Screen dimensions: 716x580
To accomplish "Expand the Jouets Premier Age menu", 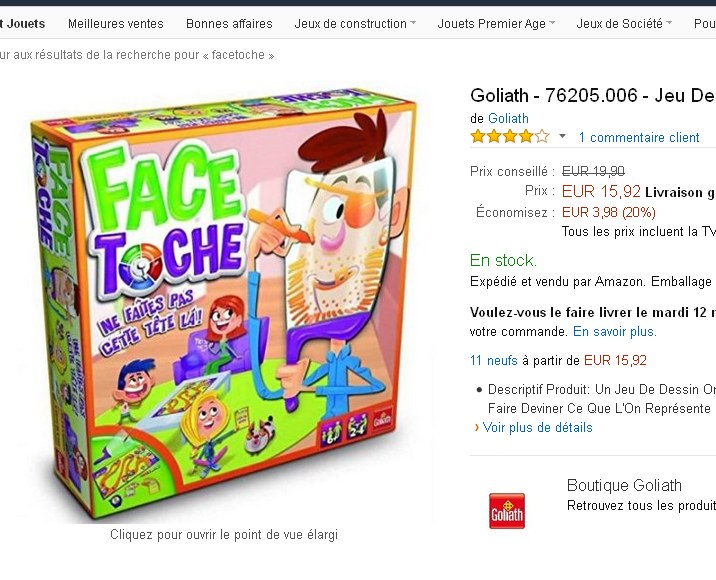I will click(x=496, y=24).
